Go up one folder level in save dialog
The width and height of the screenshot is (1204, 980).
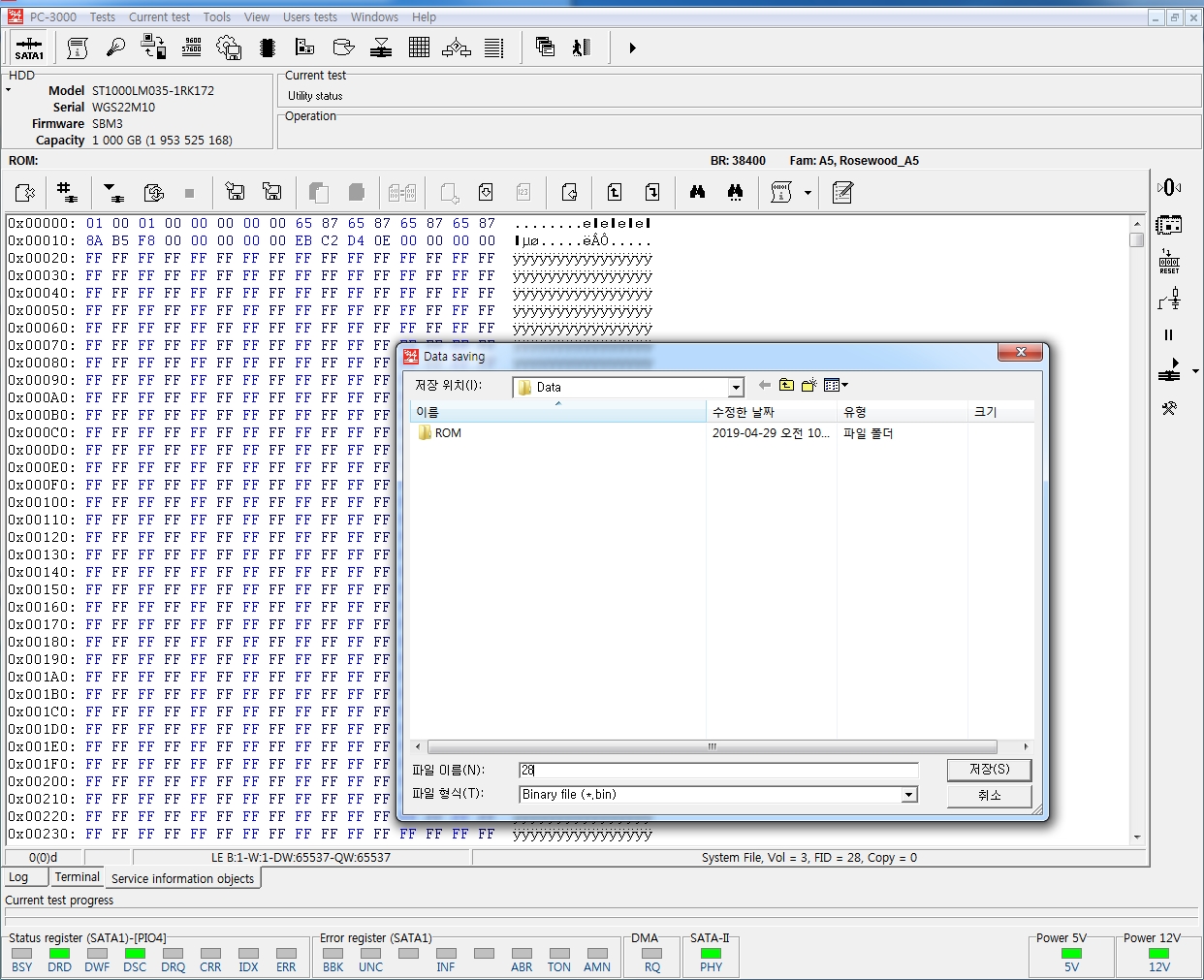tap(786, 385)
